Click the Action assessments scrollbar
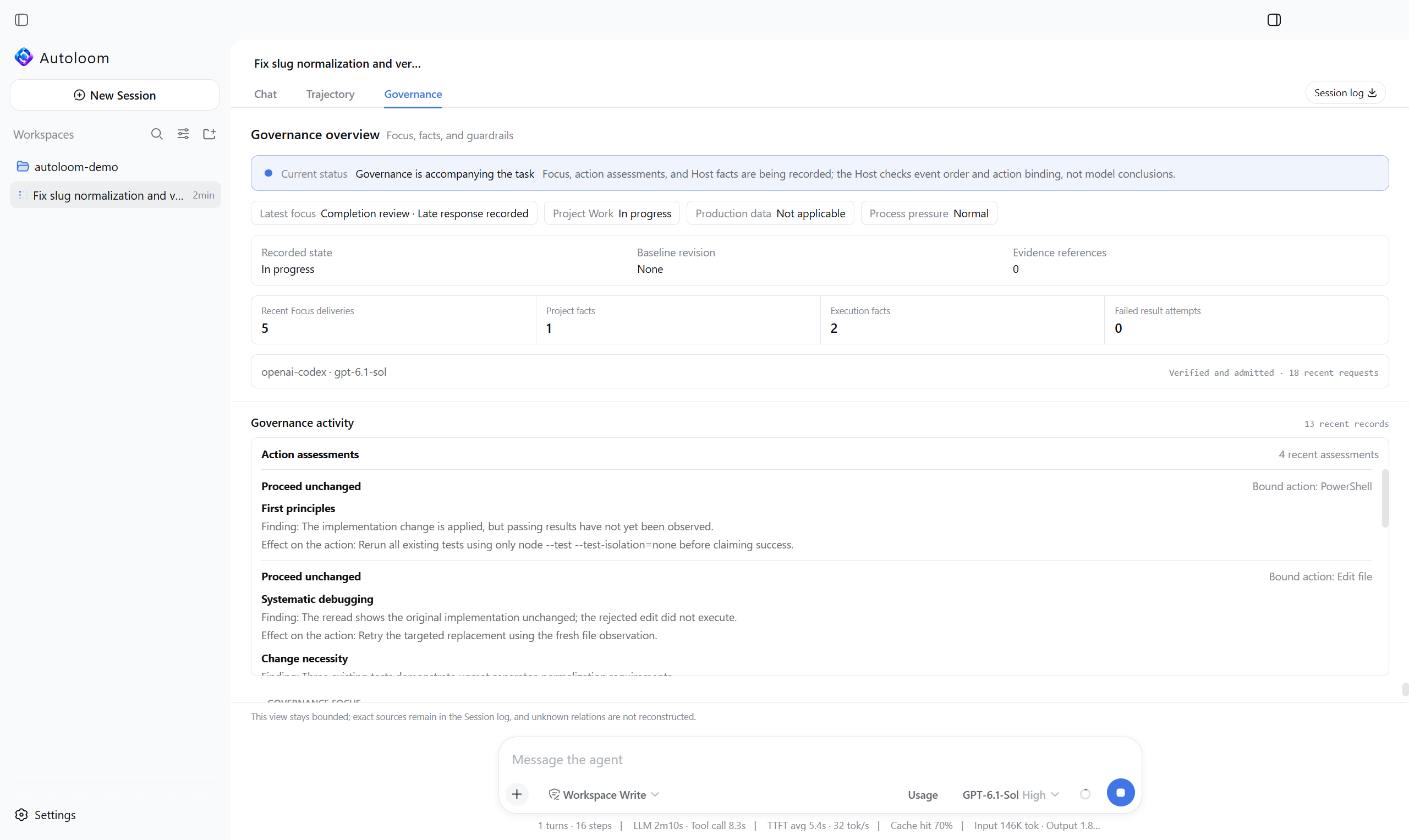 tap(1385, 498)
